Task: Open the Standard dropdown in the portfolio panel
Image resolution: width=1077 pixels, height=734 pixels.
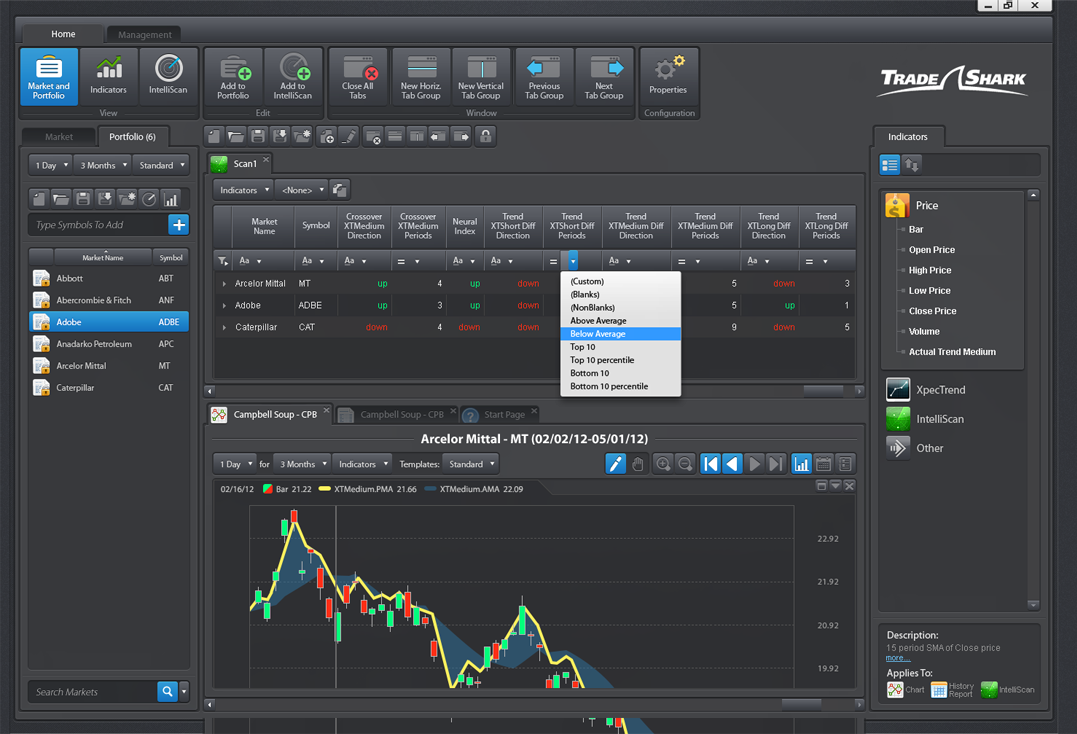Action: tap(161, 165)
